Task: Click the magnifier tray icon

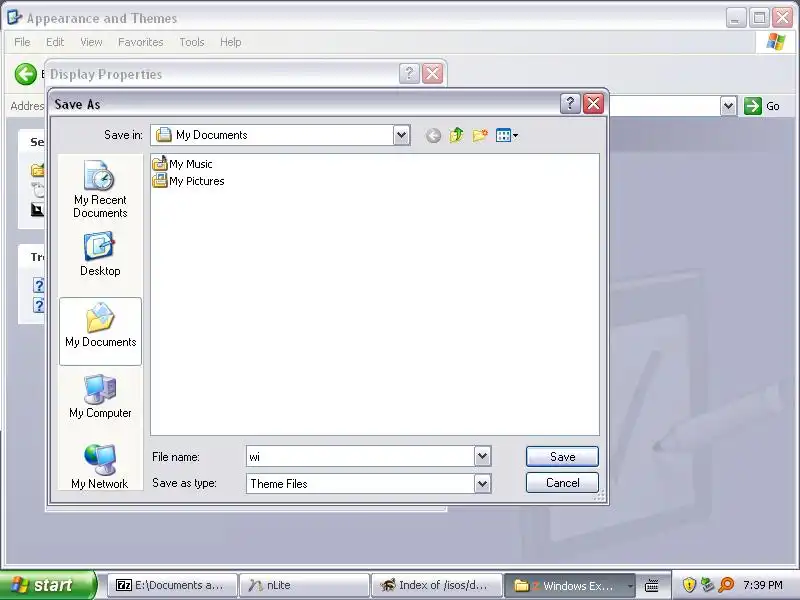Action: [x=726, y=585]
